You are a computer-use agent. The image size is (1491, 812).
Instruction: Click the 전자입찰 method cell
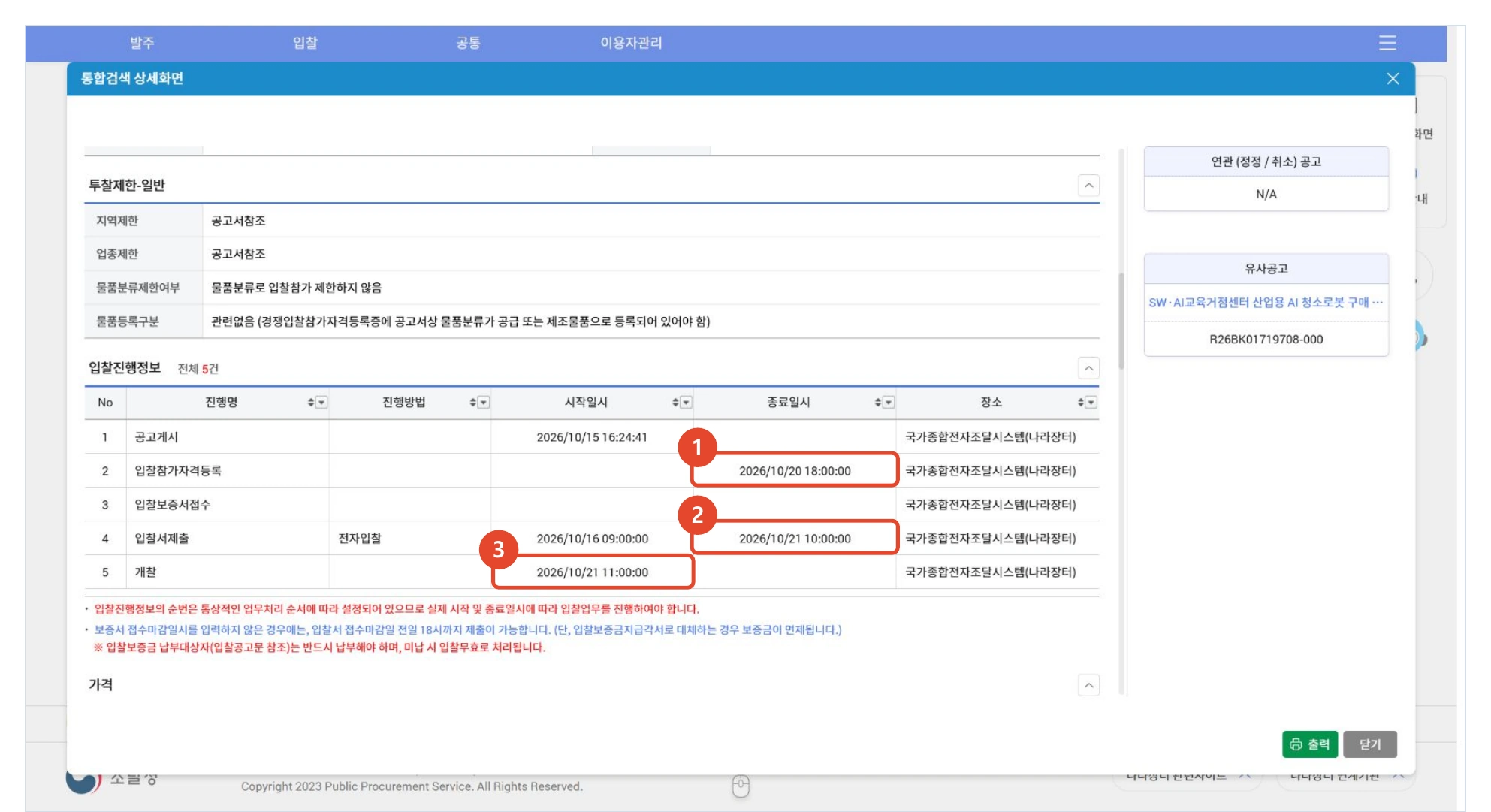[360, 539]
